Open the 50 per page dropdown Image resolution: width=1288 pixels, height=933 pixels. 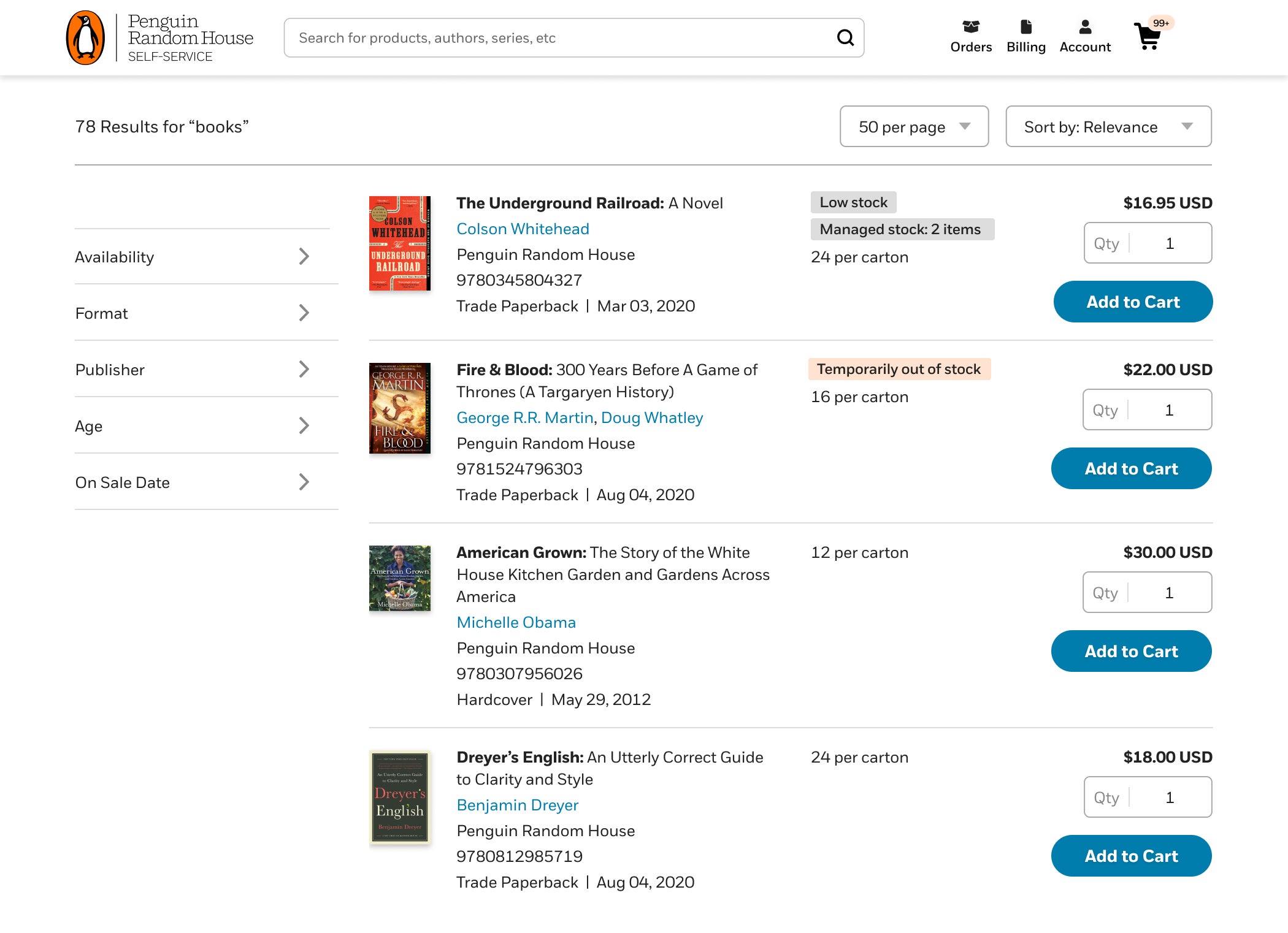[x=914, y=126]
